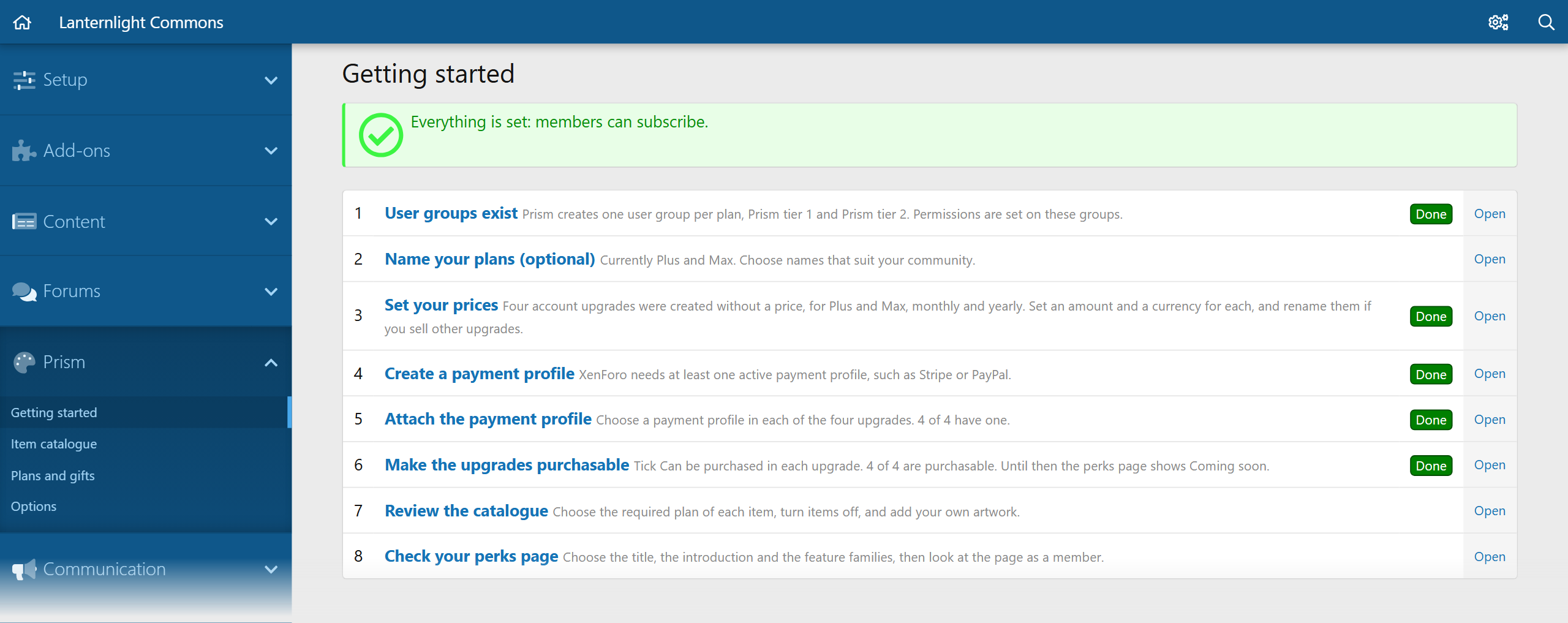Click the Content newspaper icon

(24, 221)
